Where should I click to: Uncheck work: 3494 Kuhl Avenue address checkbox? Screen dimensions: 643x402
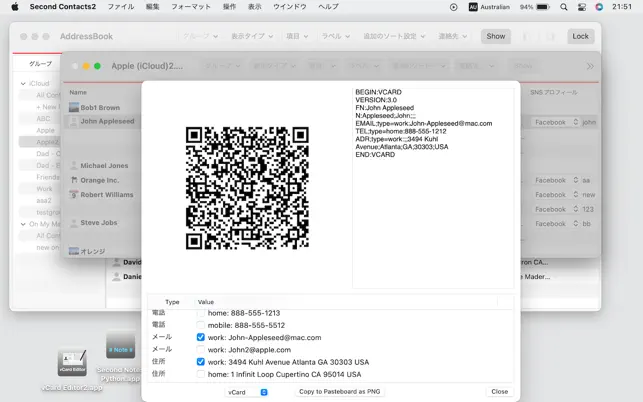(x=201, y=362)
